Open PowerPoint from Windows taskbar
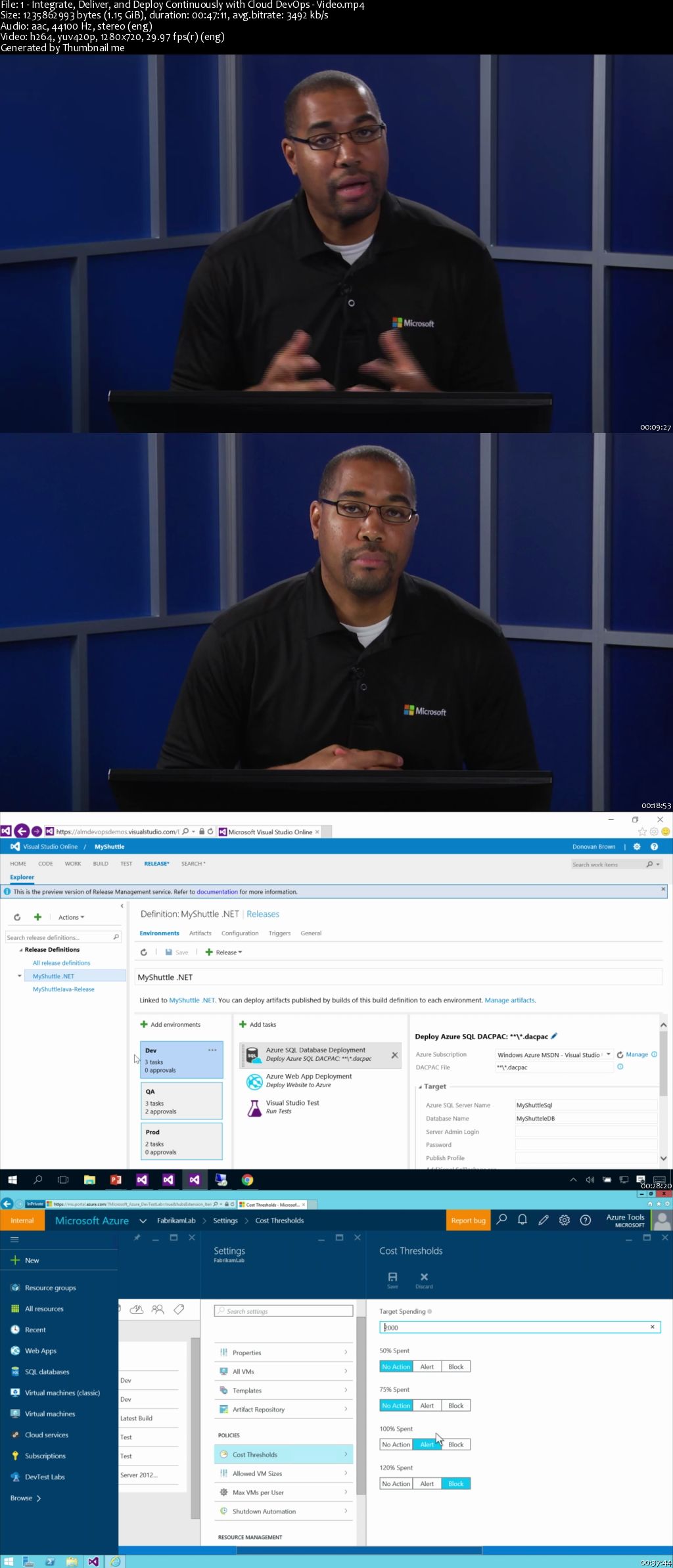Screen dimensions: 673x1568 click(x=116, y=1180)
